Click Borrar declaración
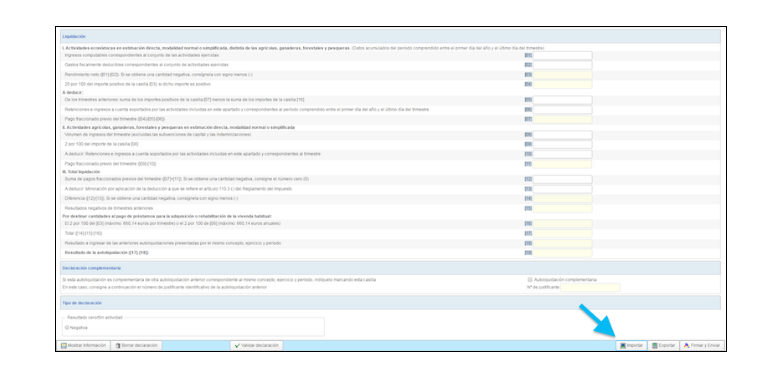Image resolution: width=761 pixels, height=376 pixels. click(x=136, y=345)
